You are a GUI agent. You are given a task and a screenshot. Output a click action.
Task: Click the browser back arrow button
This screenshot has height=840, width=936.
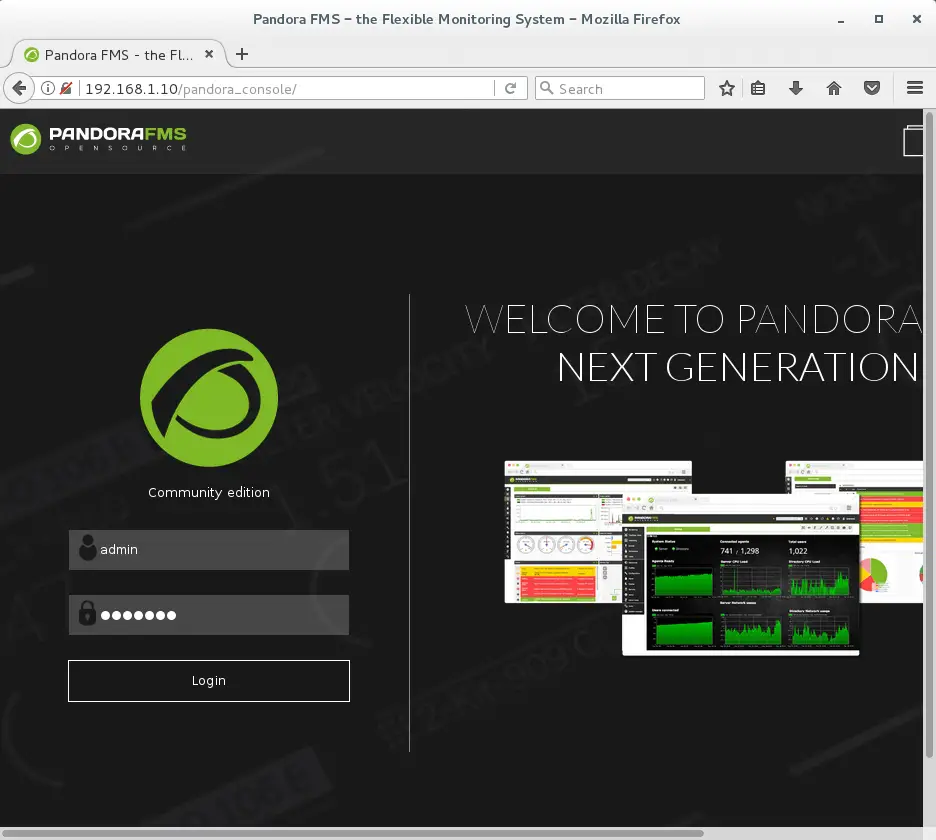point(19,89)
